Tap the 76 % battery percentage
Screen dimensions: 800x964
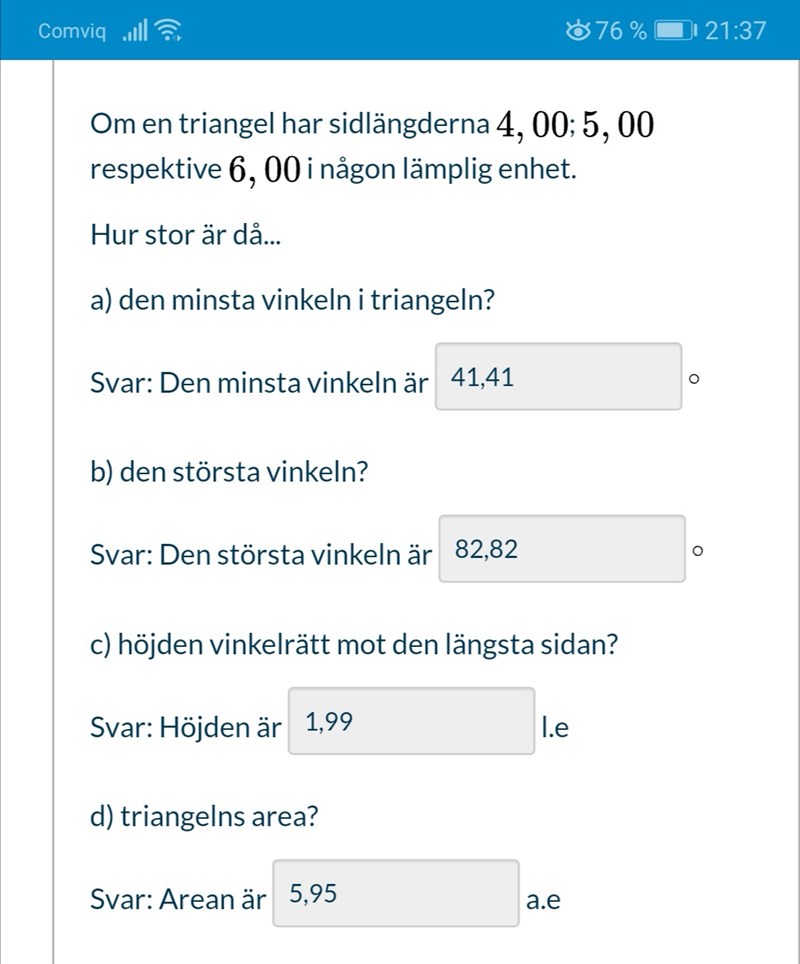[x=622, y=31]
